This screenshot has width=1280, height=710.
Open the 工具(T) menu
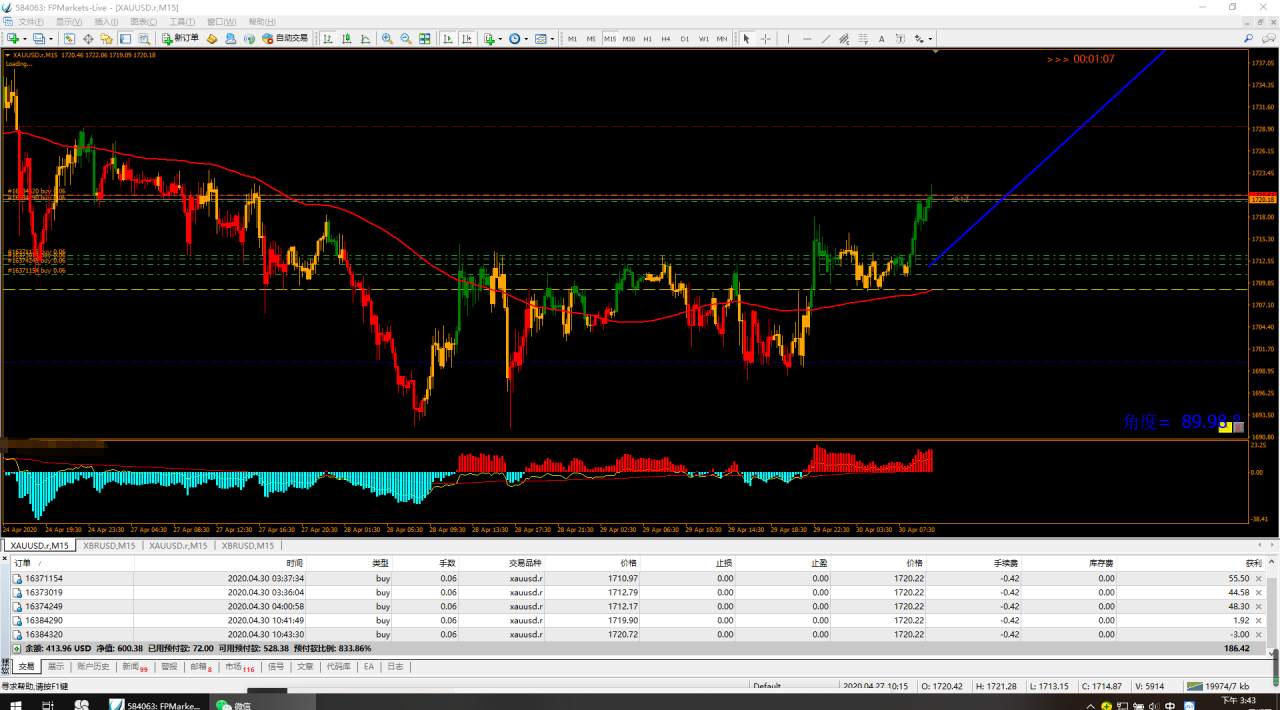(x=181, y=21)
